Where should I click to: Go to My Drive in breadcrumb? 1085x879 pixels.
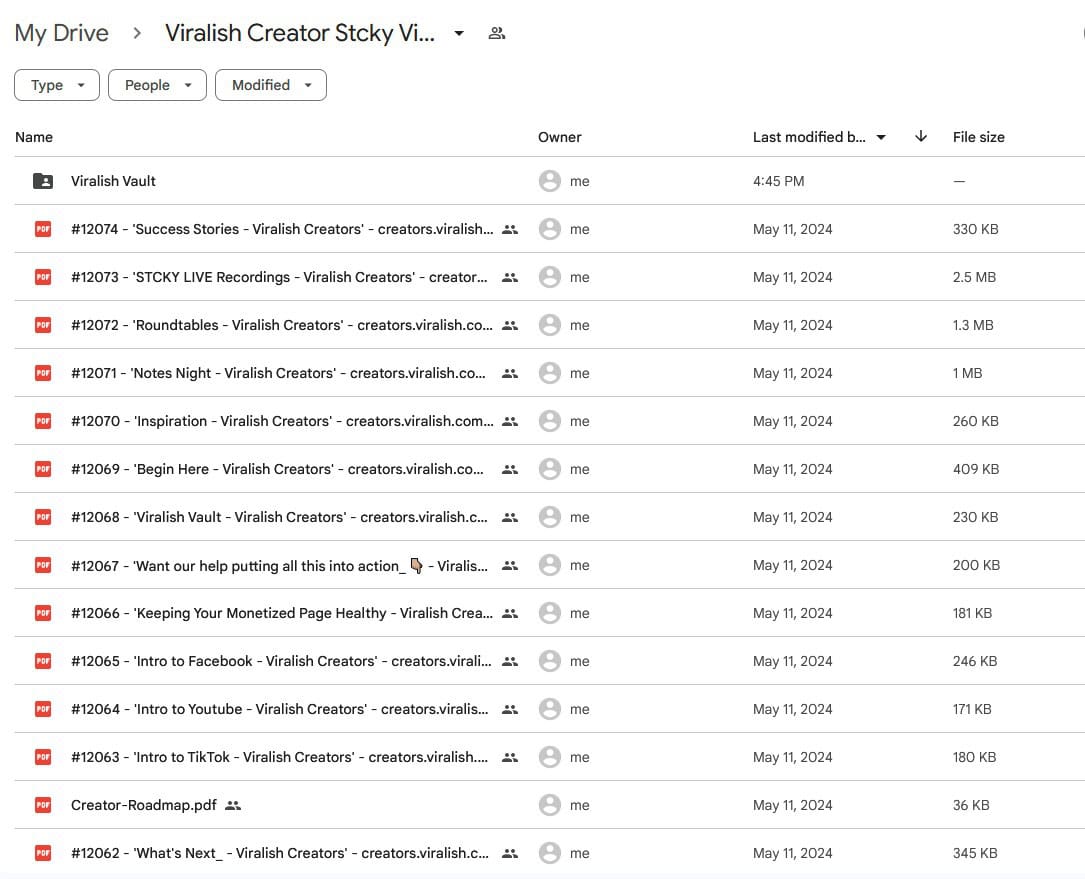pyautogui.click(x=62, y=33)
